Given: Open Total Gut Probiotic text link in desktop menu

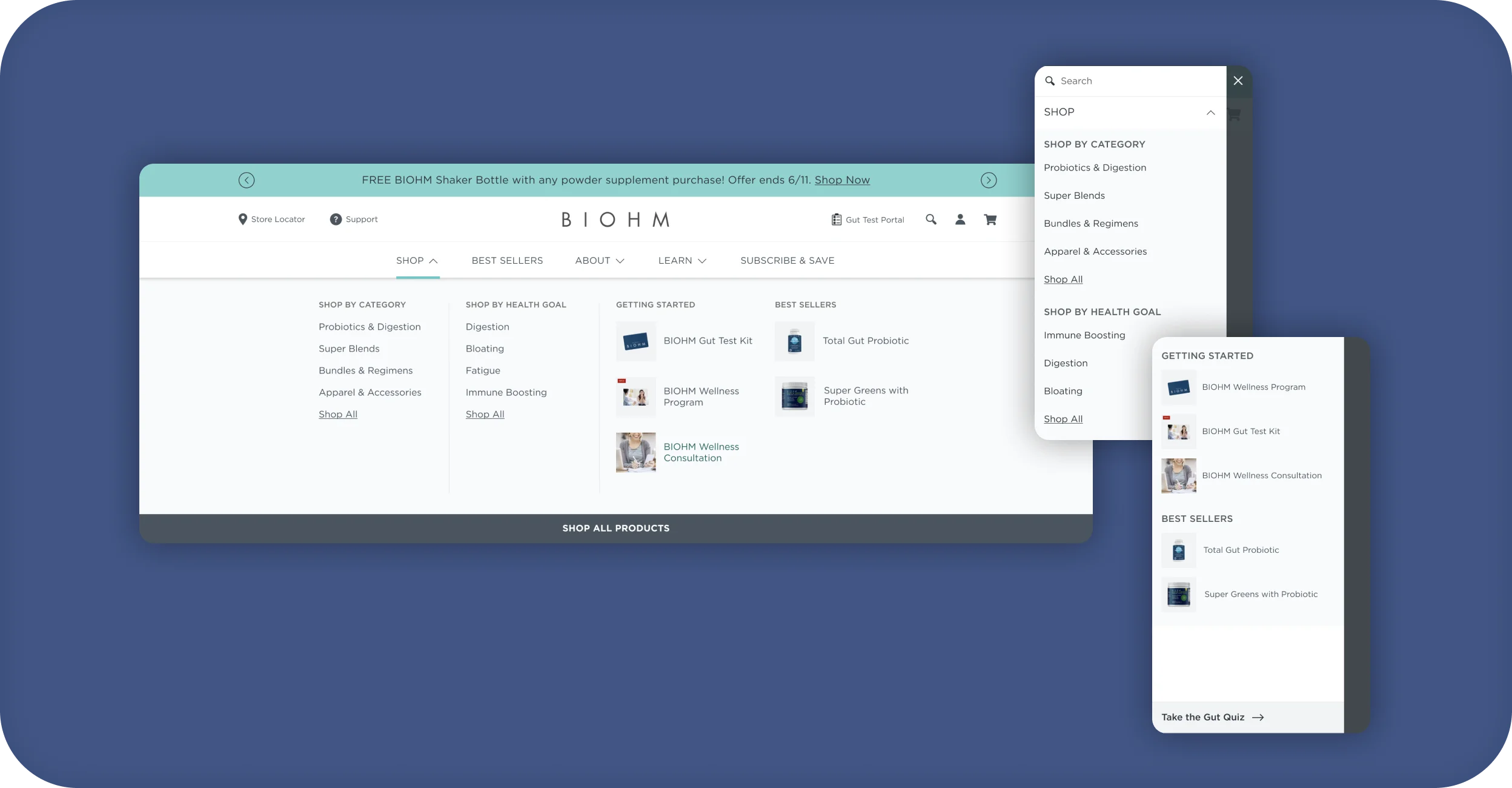Looking at the screenshot, I should point(866,341).
